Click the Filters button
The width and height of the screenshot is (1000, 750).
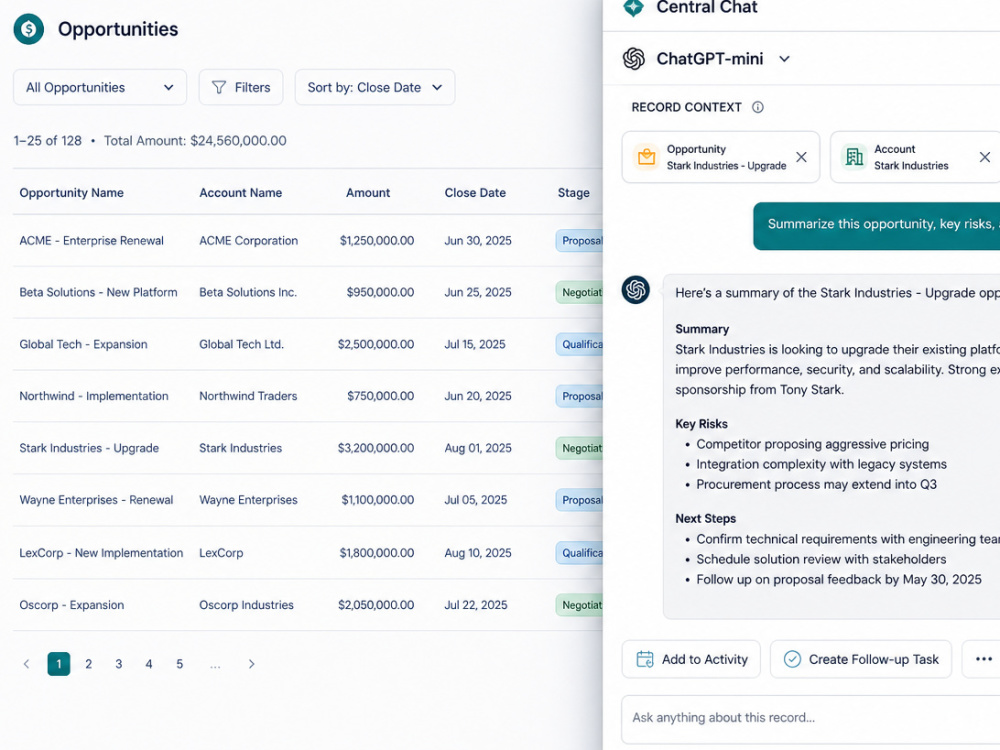click(241, 87)
